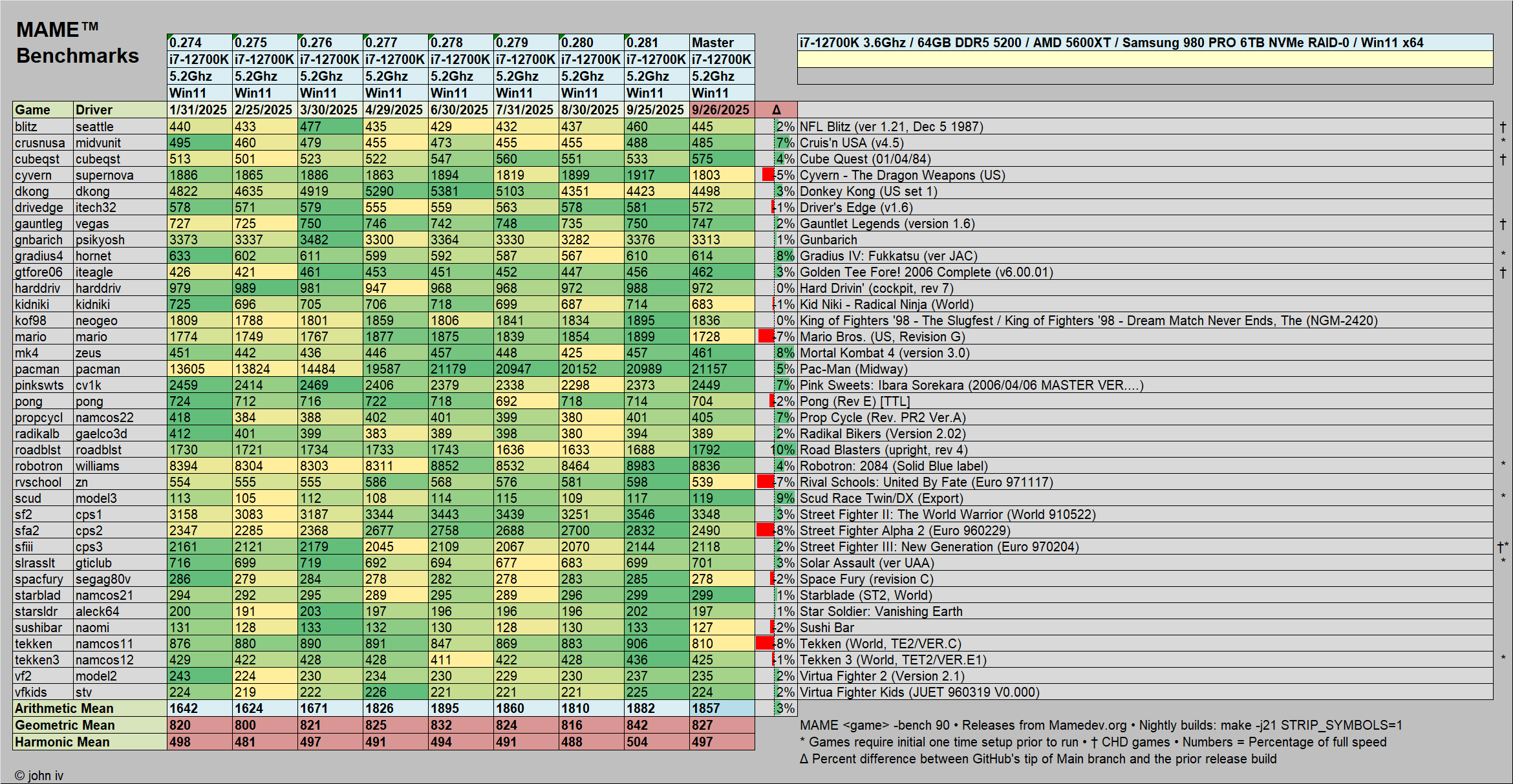Click the rvschool Master value 539
Screen dimensions: 1513x784
click(722, 482)
